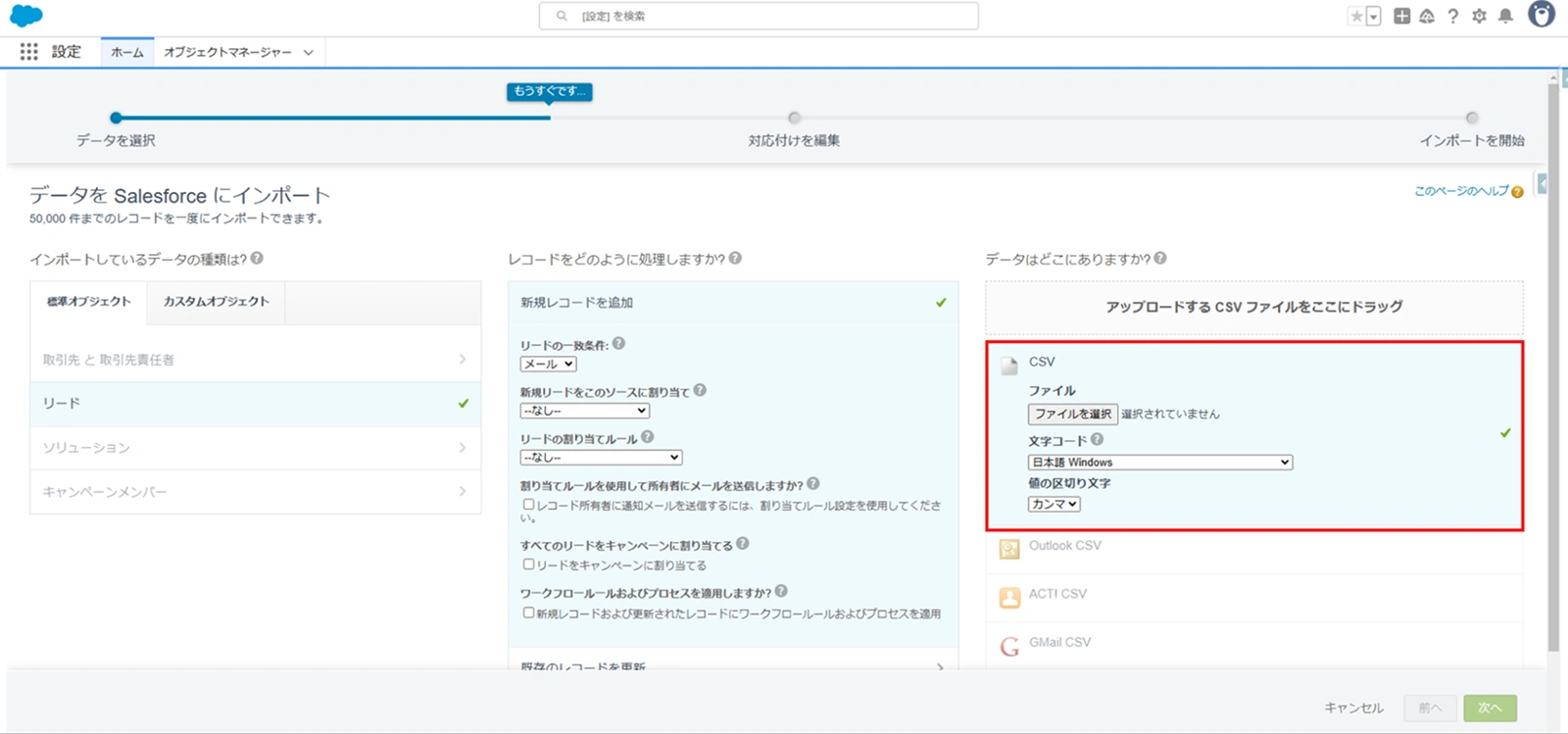Click help icon beside 割り当てルールを使用して所有者にメールを送信しますか?
Image resolution: width=1568 pixels, height=734 pixels.
click(x=813, y=484)
